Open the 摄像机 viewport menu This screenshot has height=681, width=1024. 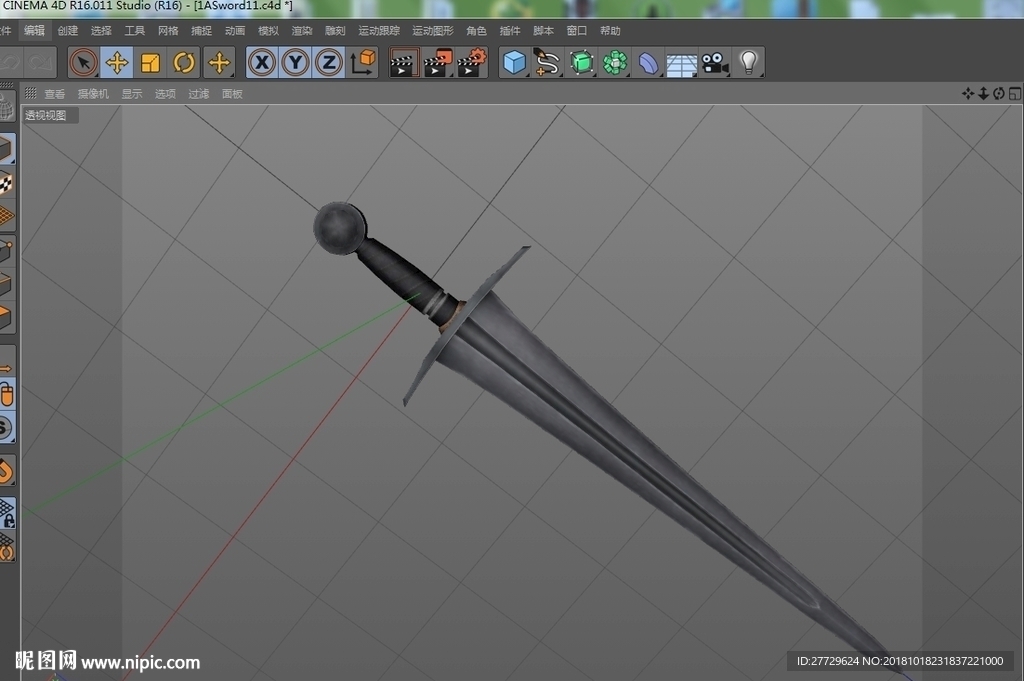tap(93, 94)
